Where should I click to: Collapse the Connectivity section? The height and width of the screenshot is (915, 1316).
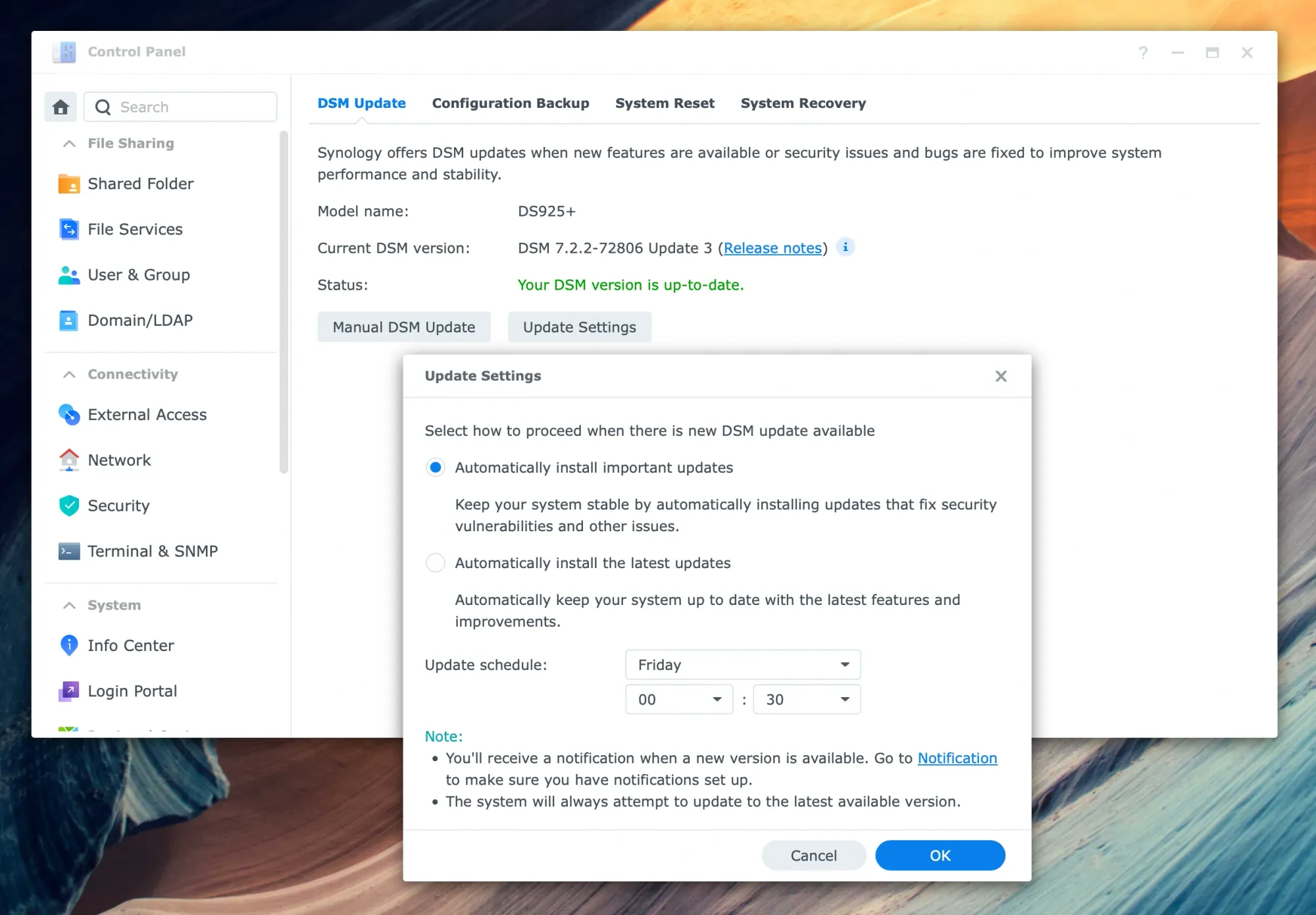click(69, 375)
